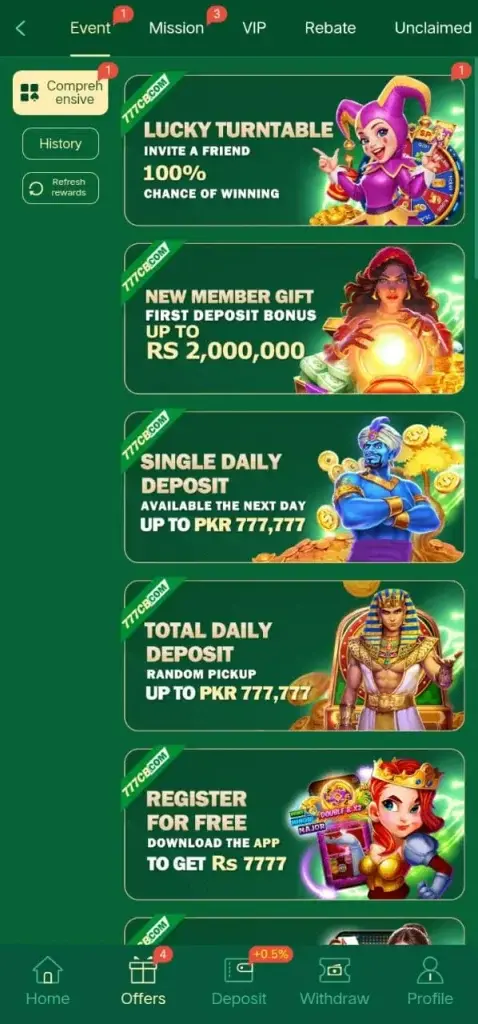
Task: Select the Unclaimed tab
Action: tap(433, 28)
